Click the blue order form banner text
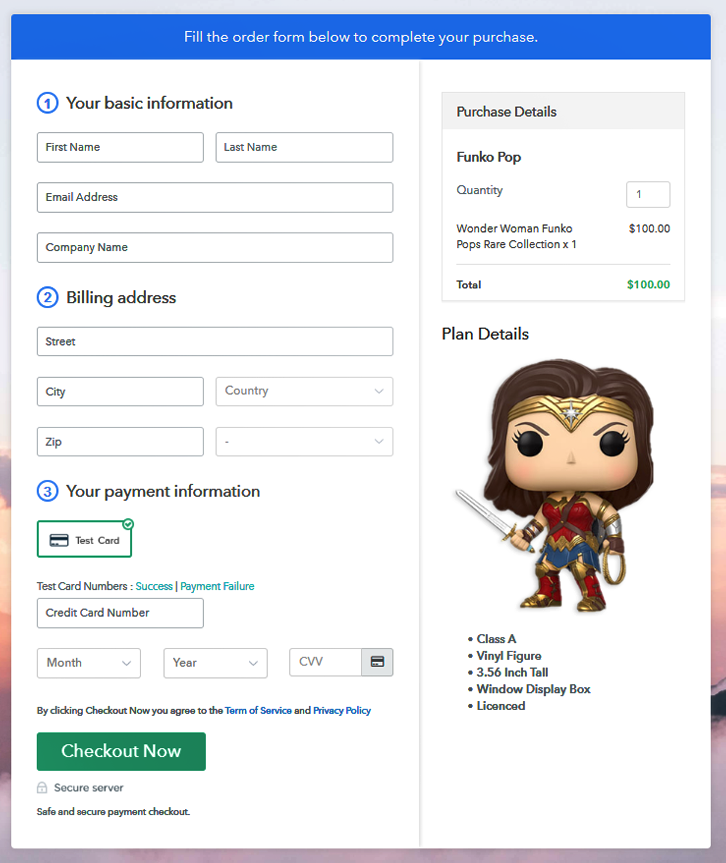The width and height of the screenshot is (726, 863). coord(361,37)
